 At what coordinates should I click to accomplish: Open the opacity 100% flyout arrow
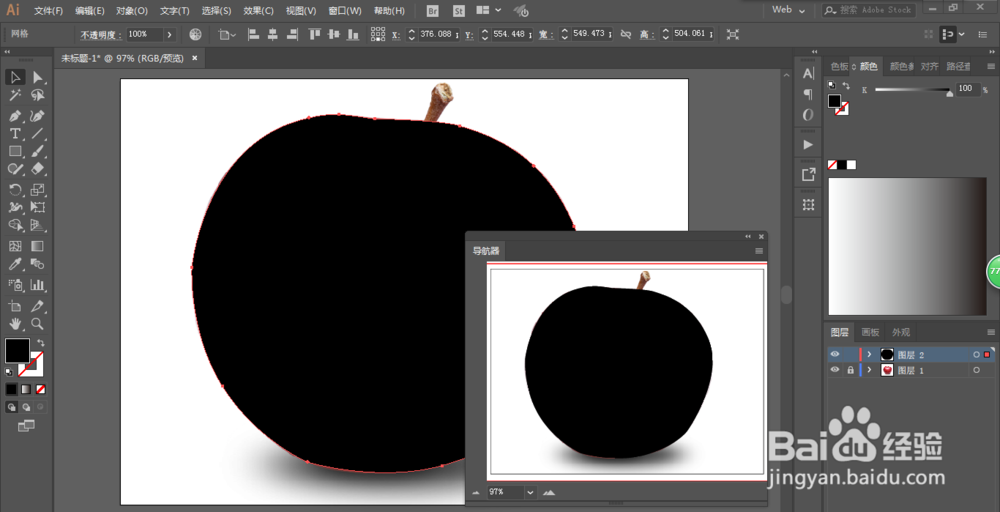click(170, 34)
